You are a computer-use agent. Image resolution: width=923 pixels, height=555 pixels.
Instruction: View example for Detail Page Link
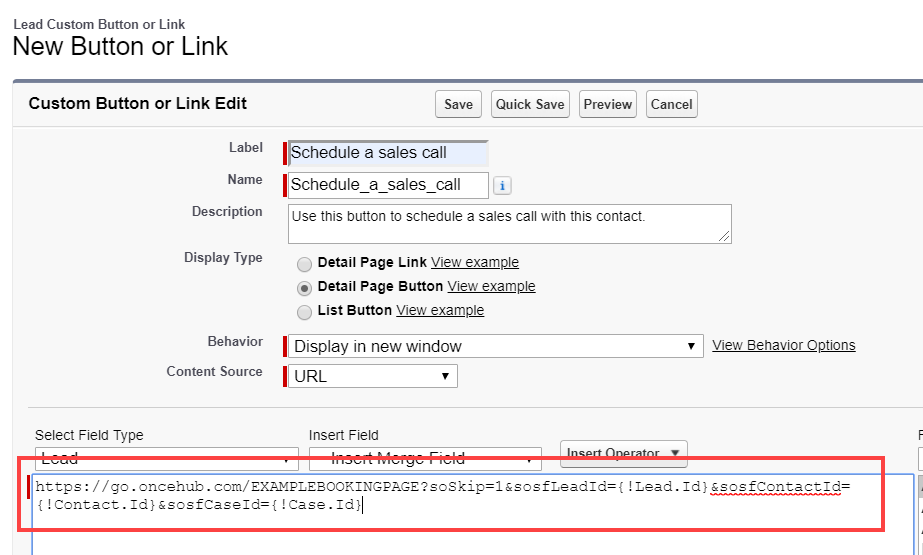[475, 262]
